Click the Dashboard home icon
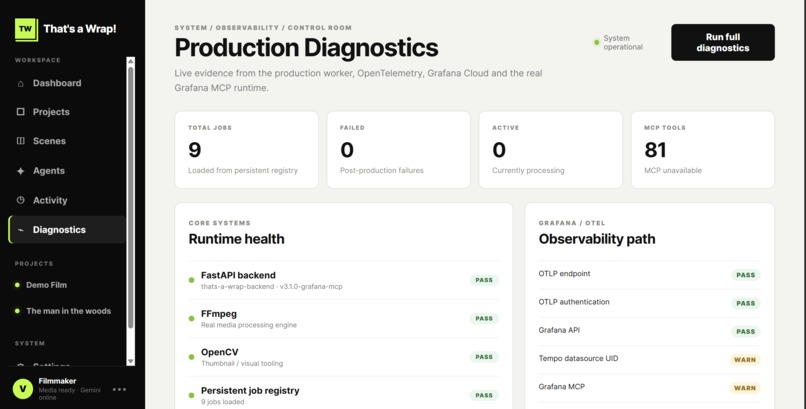806x409 pixels. 21,83
